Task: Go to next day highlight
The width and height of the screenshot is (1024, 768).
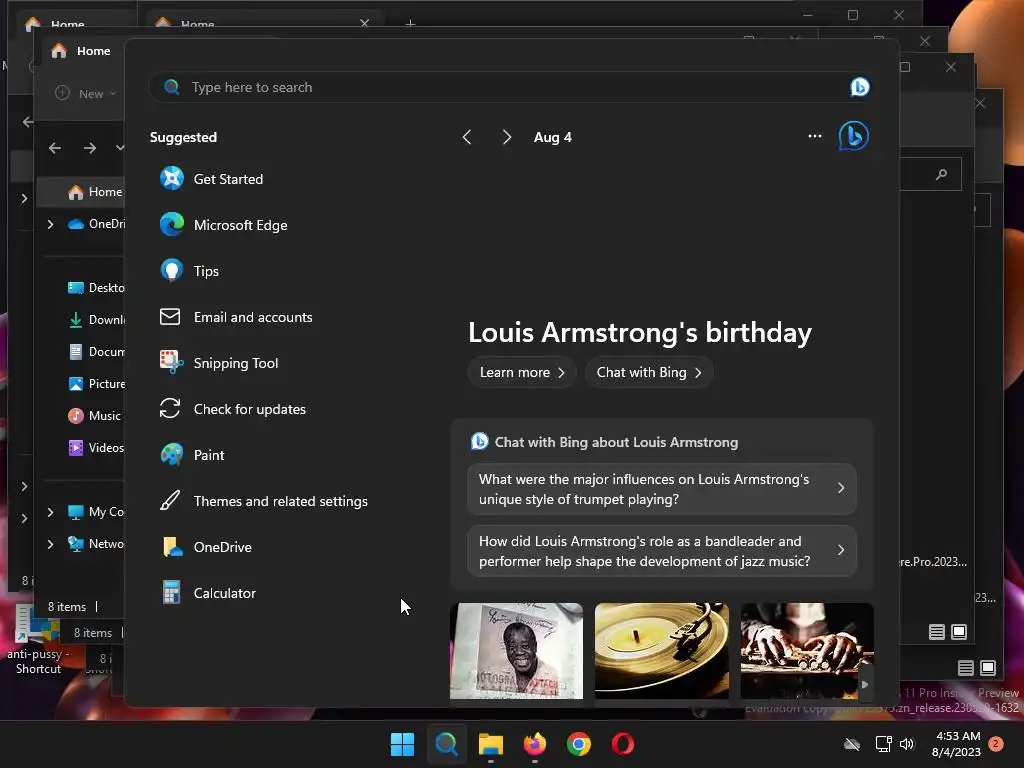Action: pyautogui.click(x=507, y=137)
